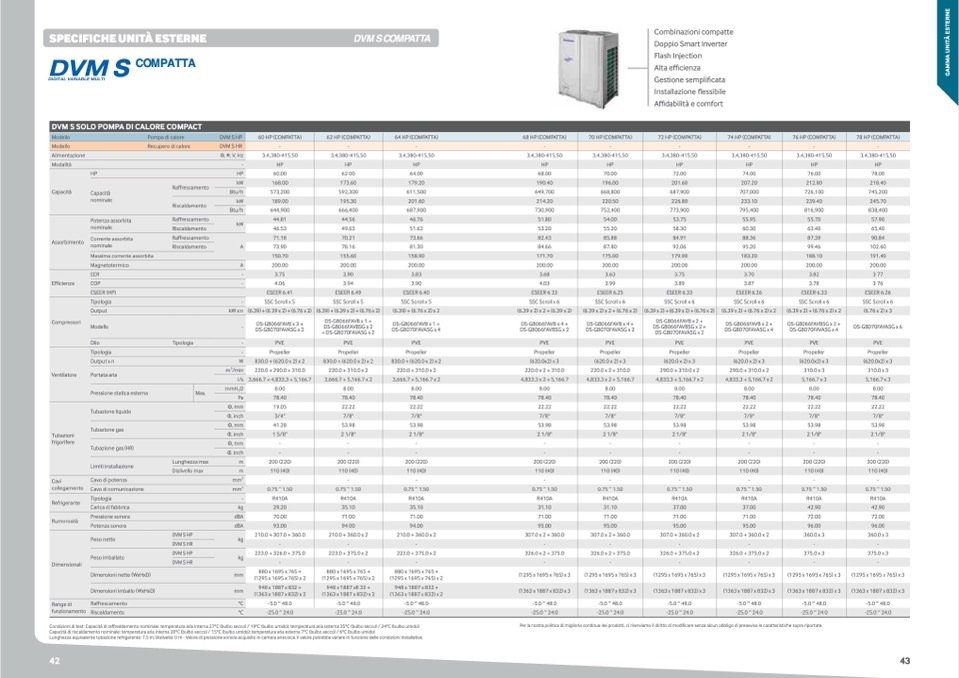
Task: Select the 78 HP (COMPATTA) column header
Action: coord(877,136)
